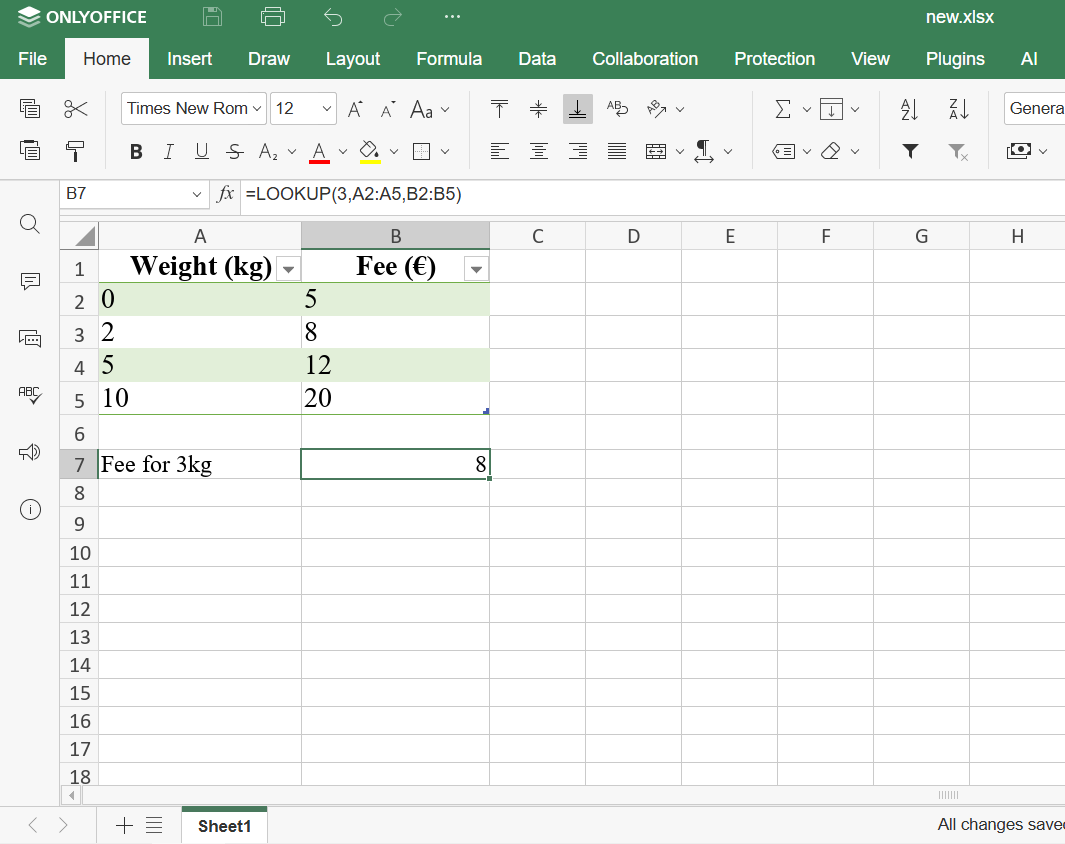Open the spell checking panel

tap(30, 395)
